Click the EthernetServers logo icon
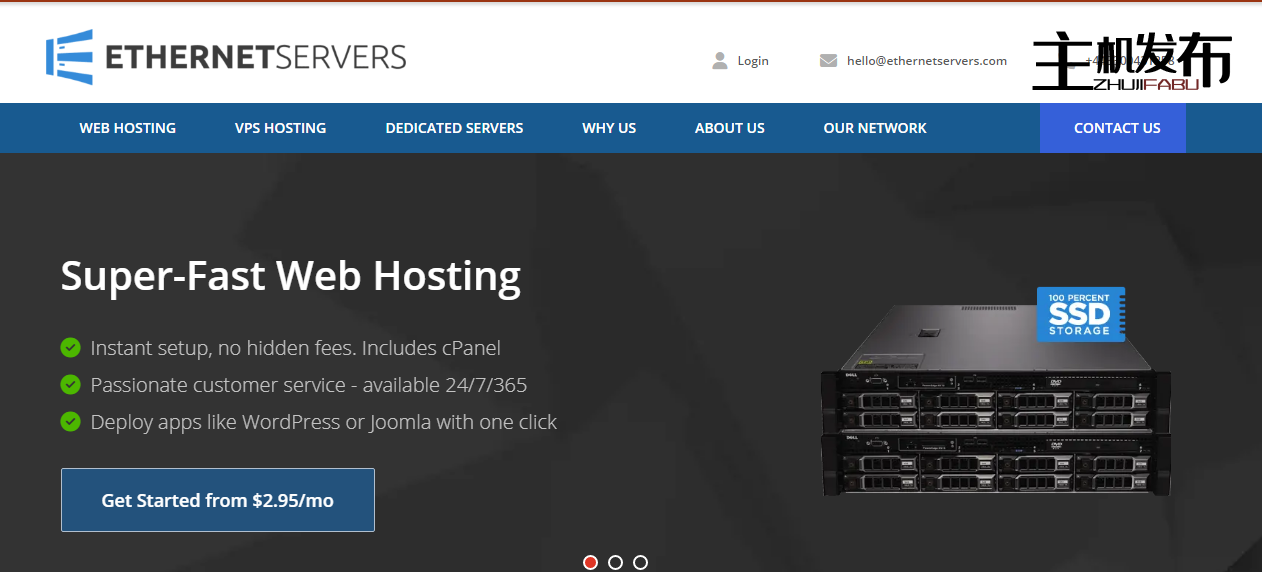The image size is (1262, 572). pos(69,57)
